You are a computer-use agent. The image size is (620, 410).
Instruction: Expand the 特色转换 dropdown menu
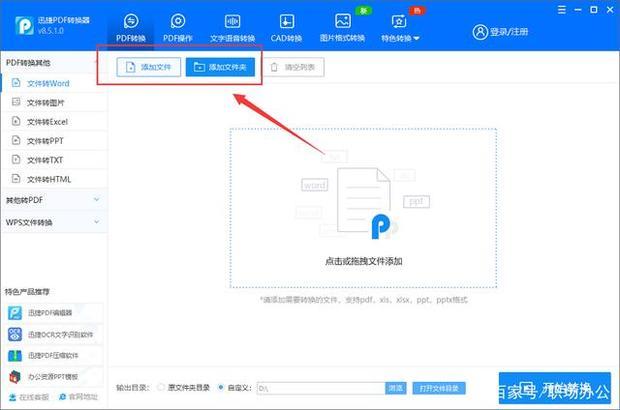pos(400,27)
